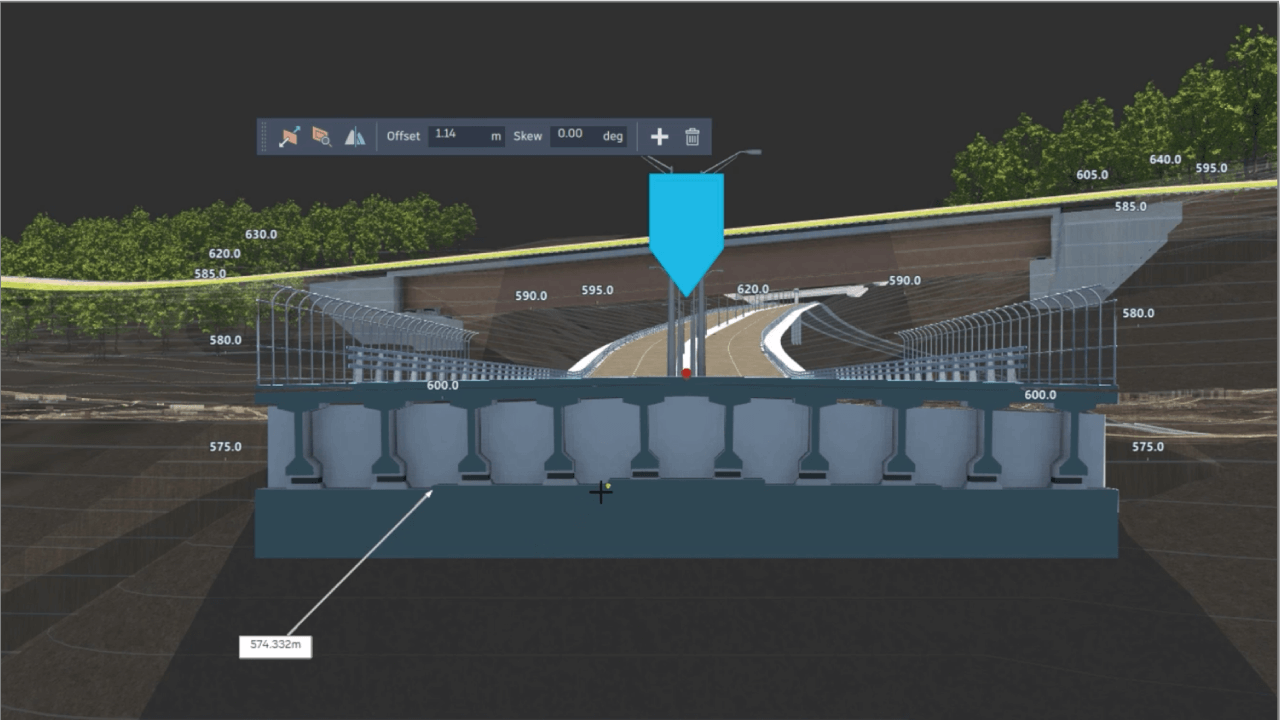
Task: Click the red point at the deck centerline
Action: [x=686, y=373]
